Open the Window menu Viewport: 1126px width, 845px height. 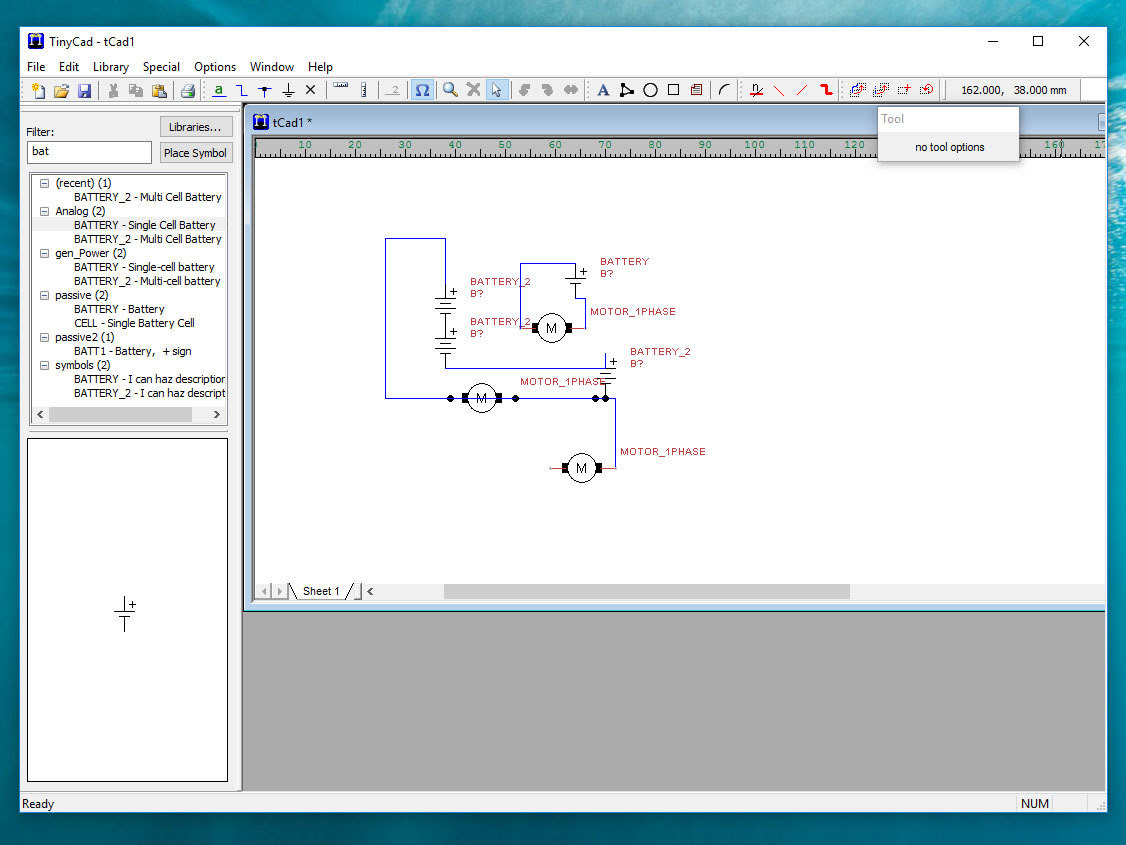pos(271,67)
